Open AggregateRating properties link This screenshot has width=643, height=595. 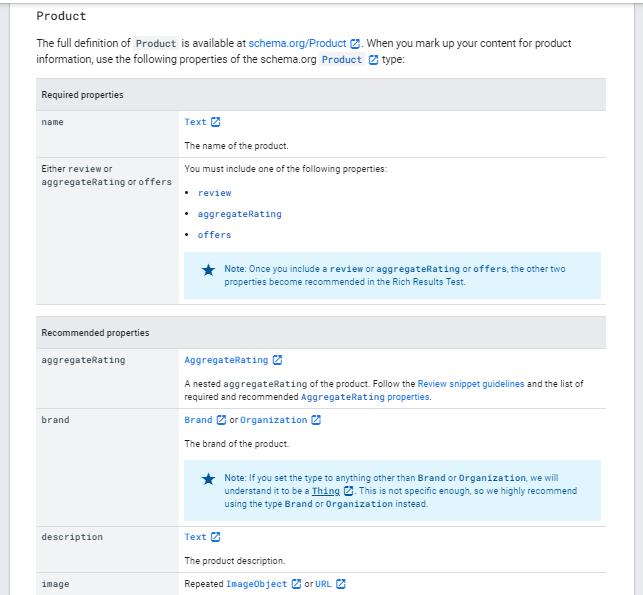click(x=365, y=397)
